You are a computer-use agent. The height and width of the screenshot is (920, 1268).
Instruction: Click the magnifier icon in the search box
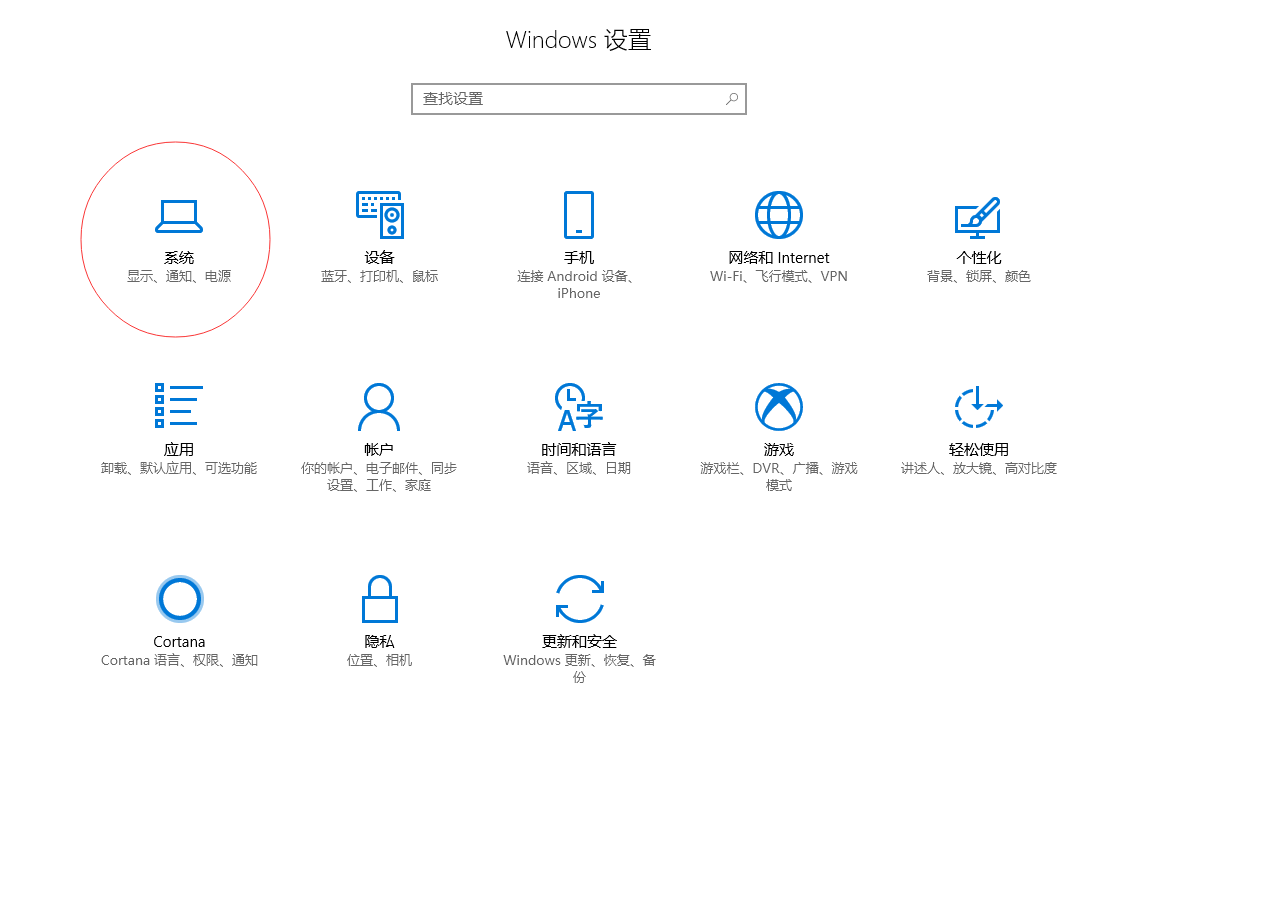pyautogui.click(x=732, y=99)
